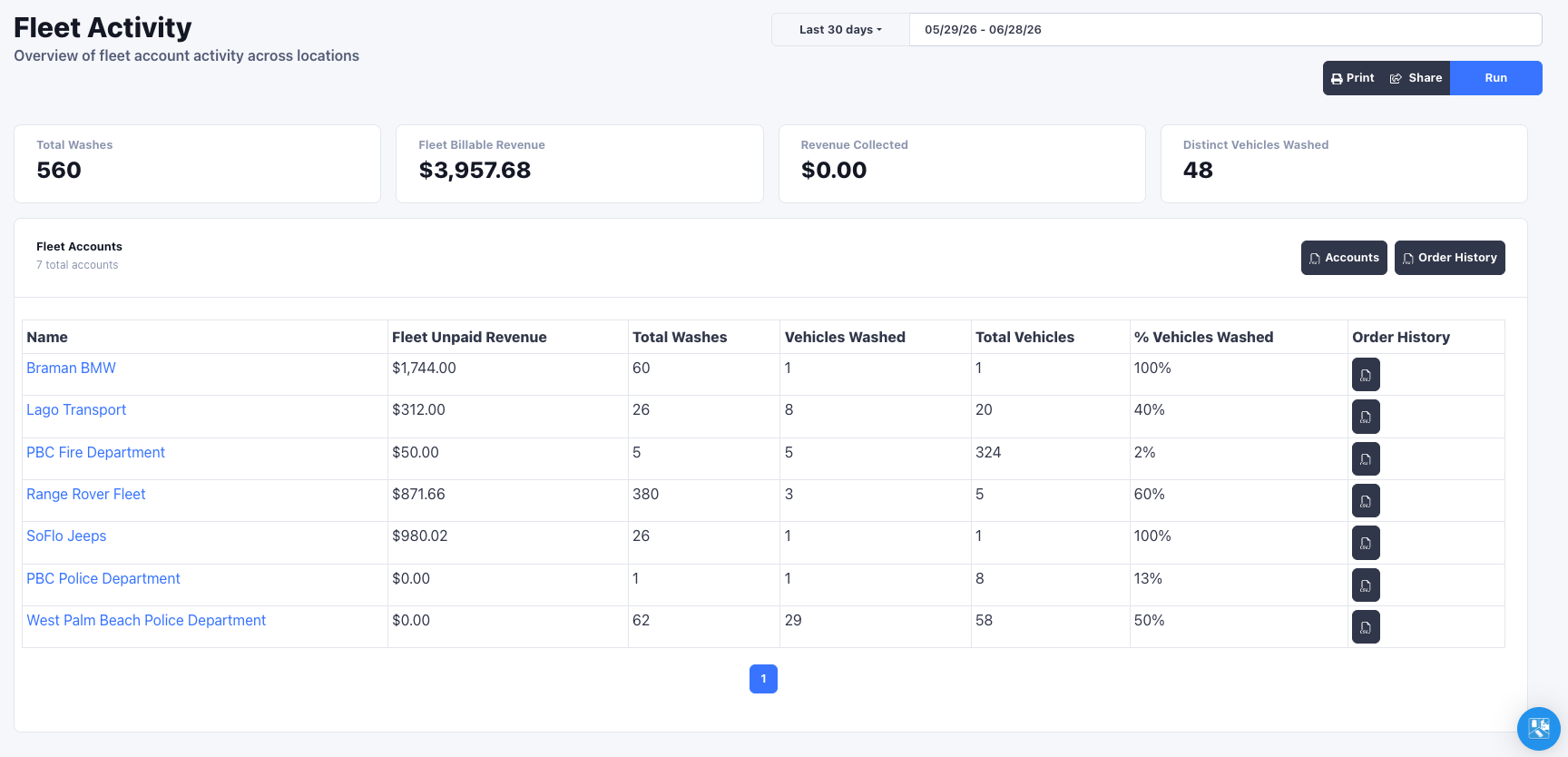The width and height of the screenshot is (1568, 757).
Task: Open order history for PBC Fire Department row
Action: coord(1366,458)
